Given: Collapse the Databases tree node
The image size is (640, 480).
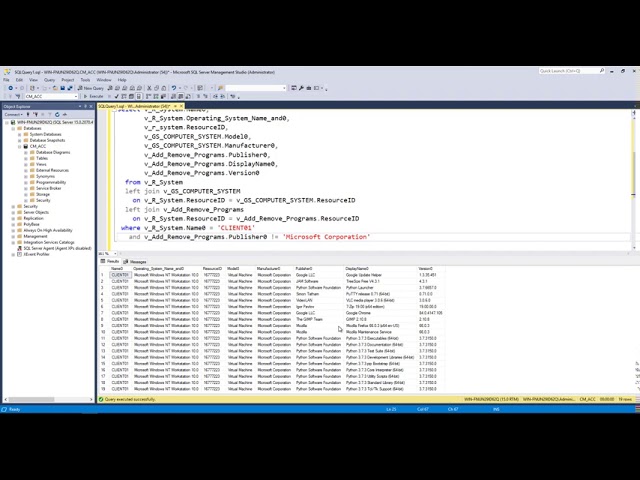Looking at the screenshot, I should [x=13, y=128].
